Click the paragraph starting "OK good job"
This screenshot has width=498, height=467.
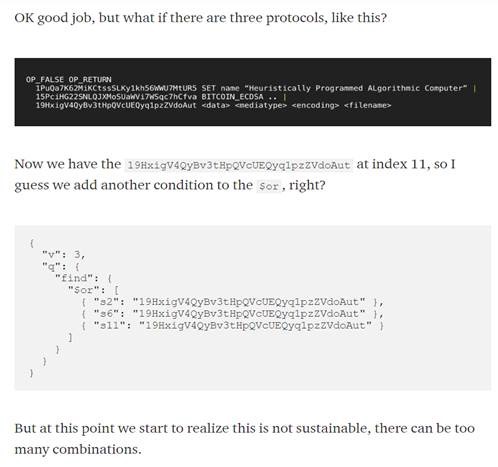201,18
